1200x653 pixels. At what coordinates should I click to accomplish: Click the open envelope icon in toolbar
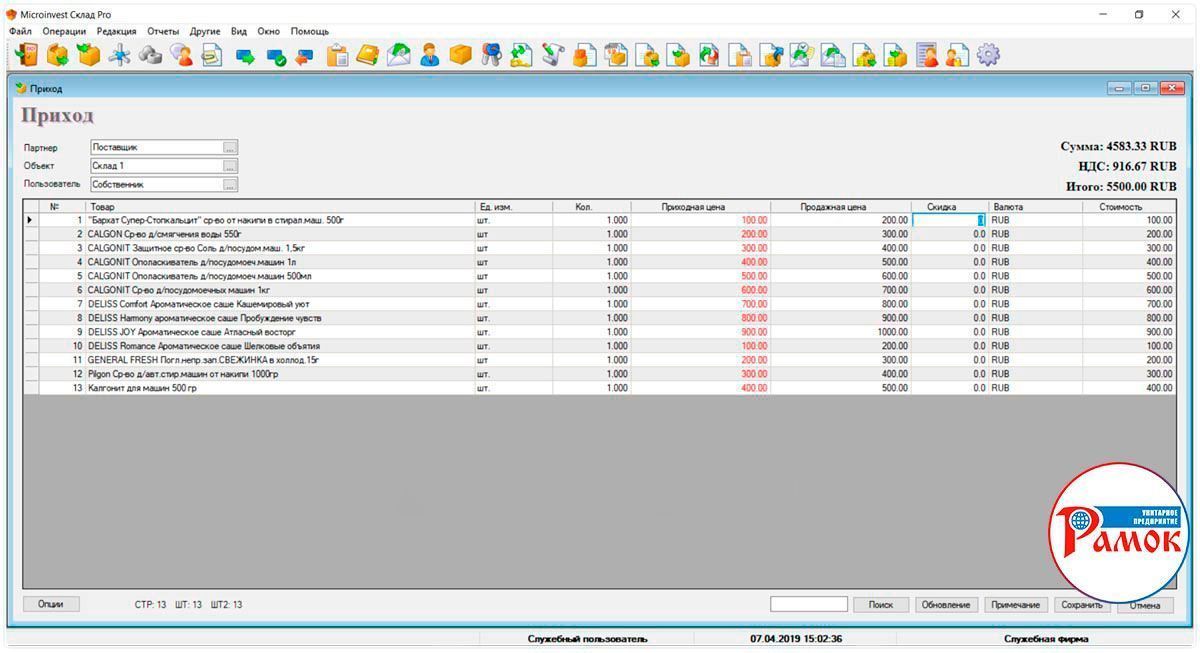coord(398,55)
